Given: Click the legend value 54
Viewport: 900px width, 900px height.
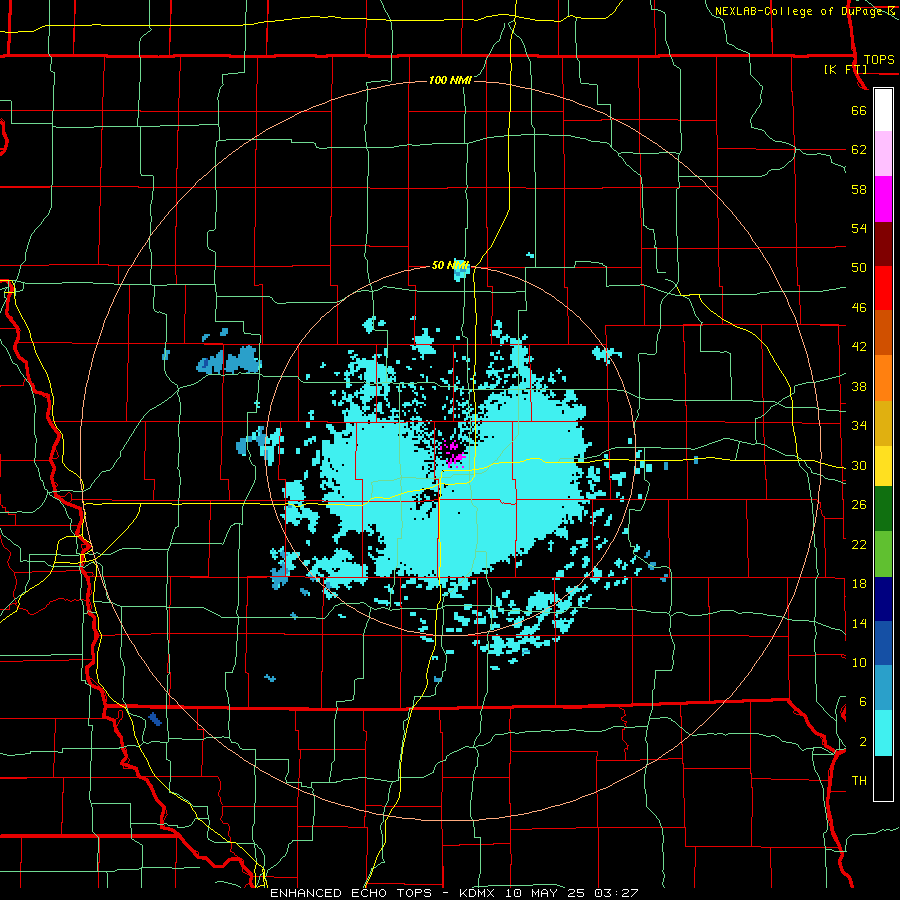Looking at the screenshot, I should pos(859,228).
